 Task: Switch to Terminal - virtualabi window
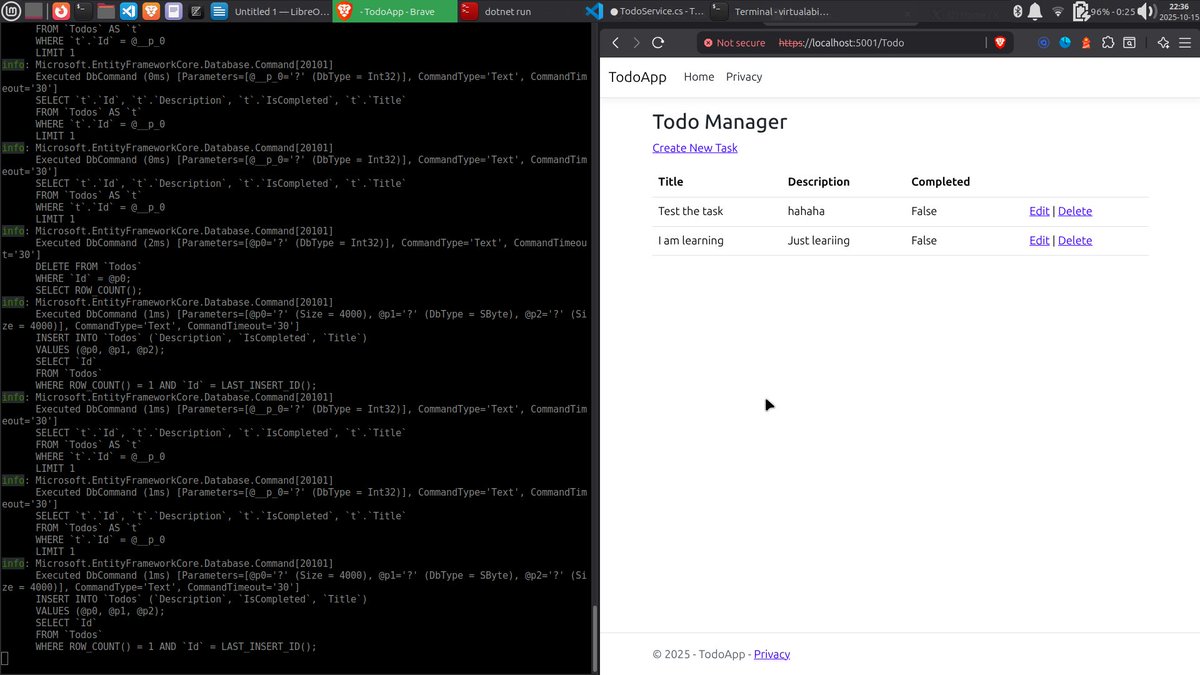pos(769,12)
